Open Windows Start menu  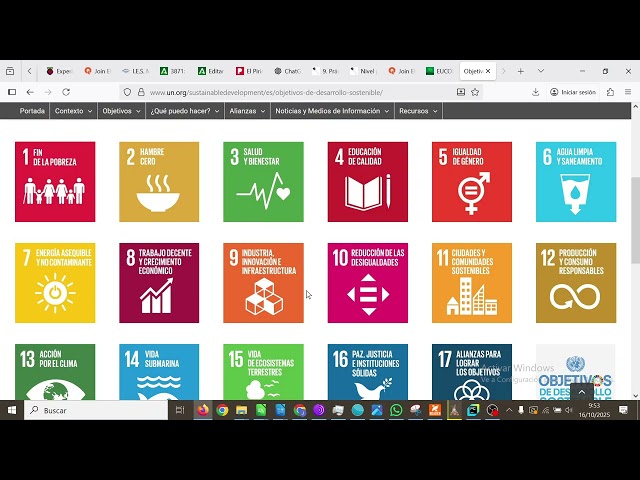pyautogui.click(x=12, y=410)
